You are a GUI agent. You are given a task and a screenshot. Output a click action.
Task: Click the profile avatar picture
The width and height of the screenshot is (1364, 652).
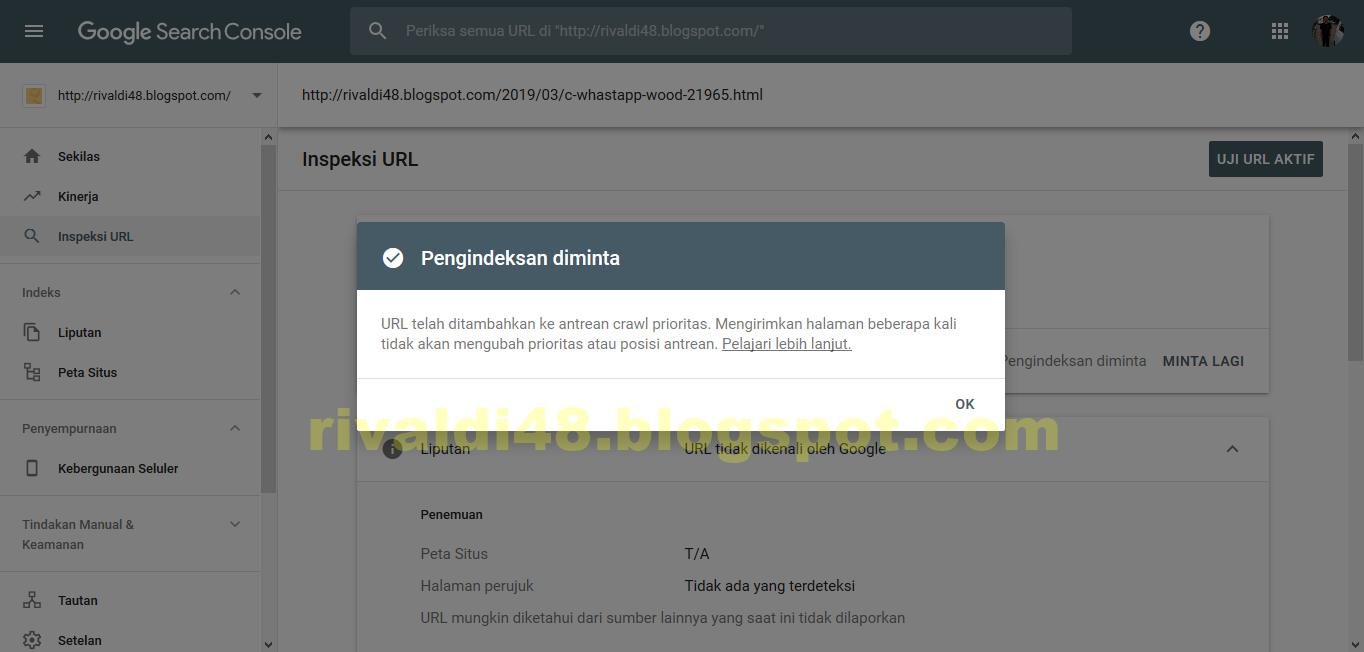point(1327,30)
